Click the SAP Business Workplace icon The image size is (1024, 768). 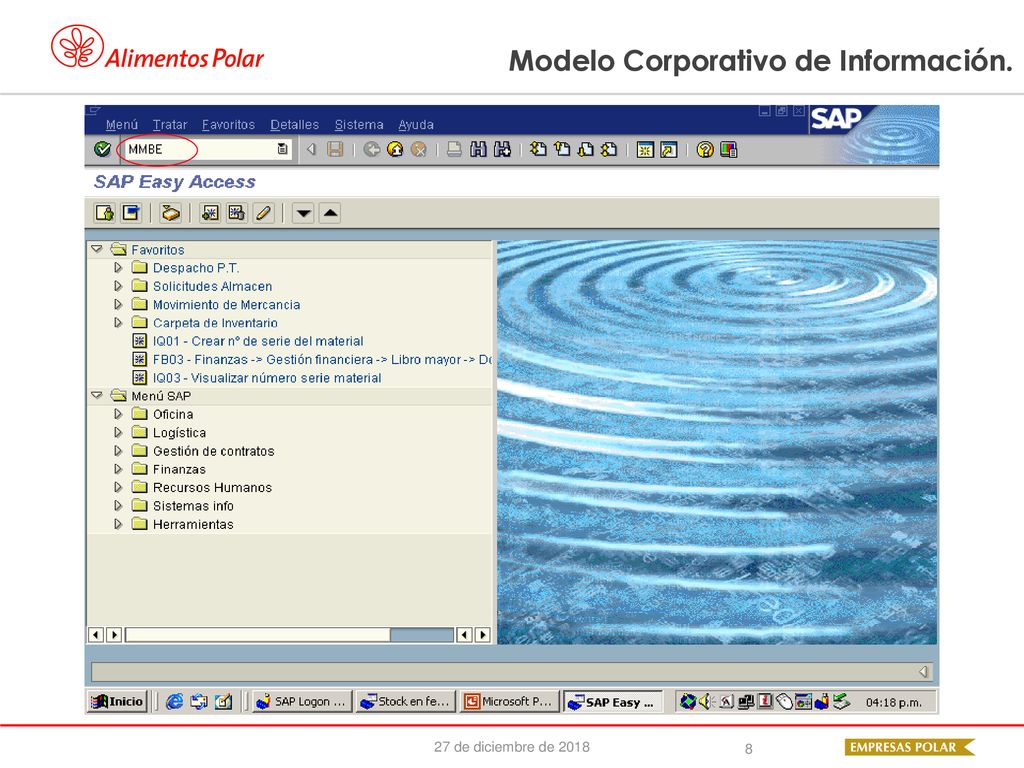[x=170, y=213]
